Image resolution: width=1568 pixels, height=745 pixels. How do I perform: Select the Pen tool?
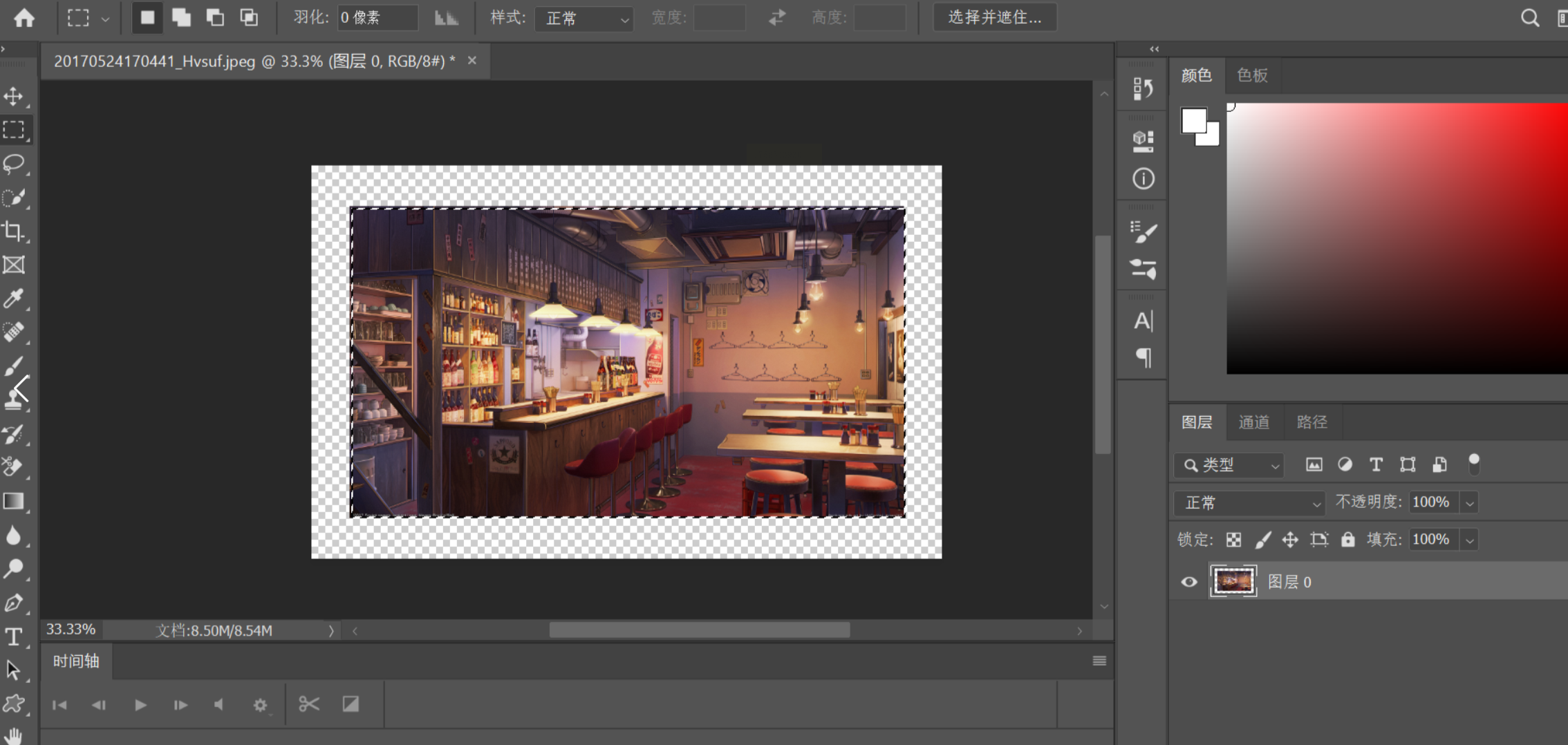click(14, 603)
